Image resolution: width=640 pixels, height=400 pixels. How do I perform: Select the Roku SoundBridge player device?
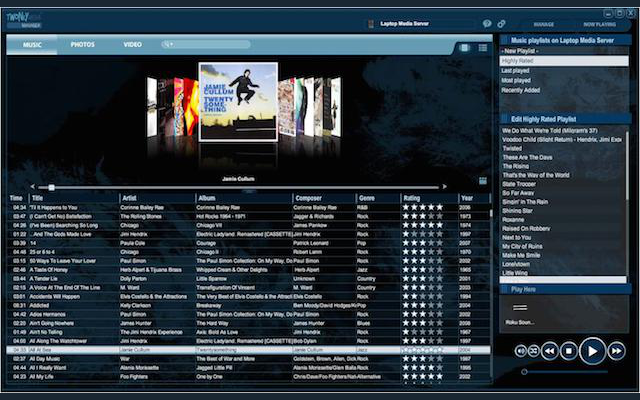pos(520,313)
